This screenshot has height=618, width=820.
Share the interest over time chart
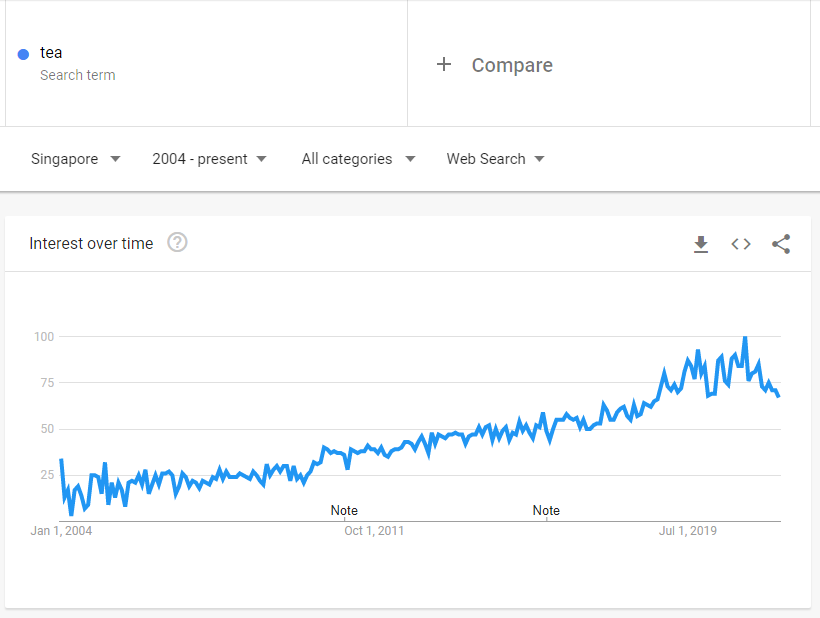(x=781, y=244)
